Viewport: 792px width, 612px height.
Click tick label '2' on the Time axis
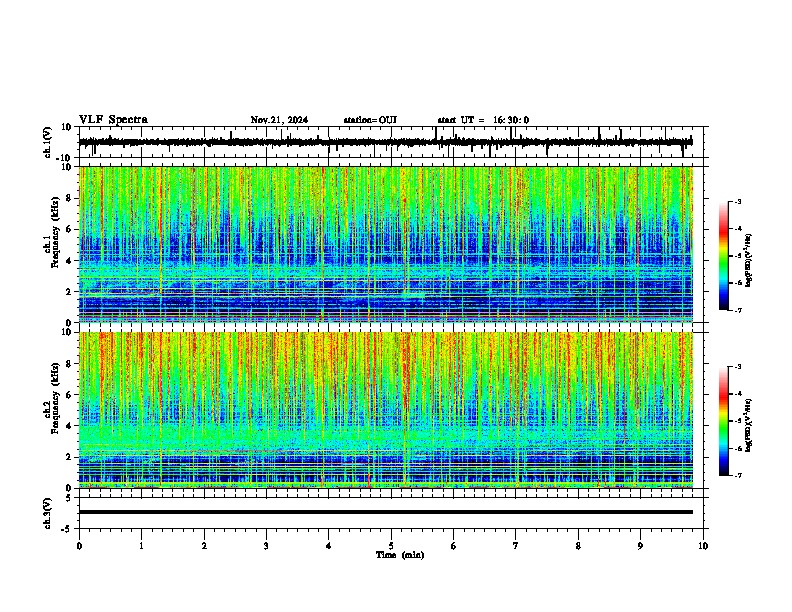(x=204, y=546)
